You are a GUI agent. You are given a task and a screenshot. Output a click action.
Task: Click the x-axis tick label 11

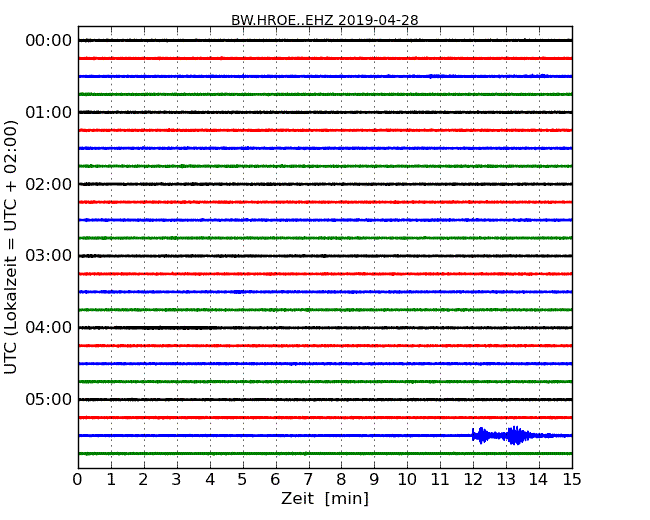click(440, 480)
